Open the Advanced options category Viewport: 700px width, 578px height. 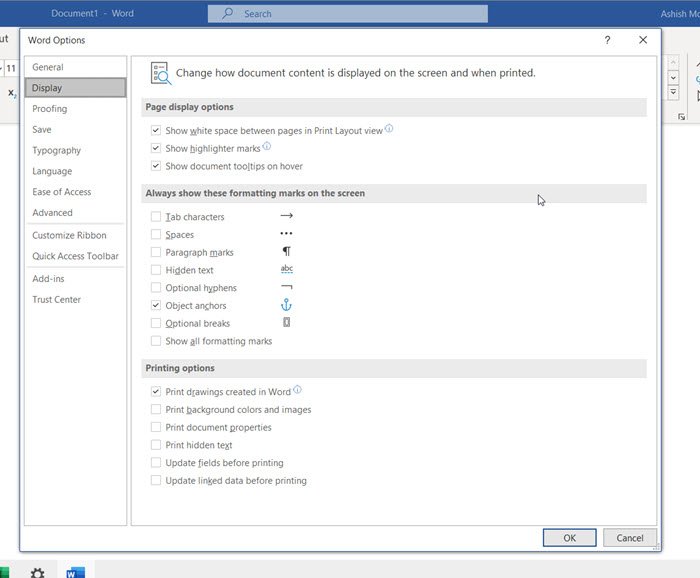click(52, 213)
